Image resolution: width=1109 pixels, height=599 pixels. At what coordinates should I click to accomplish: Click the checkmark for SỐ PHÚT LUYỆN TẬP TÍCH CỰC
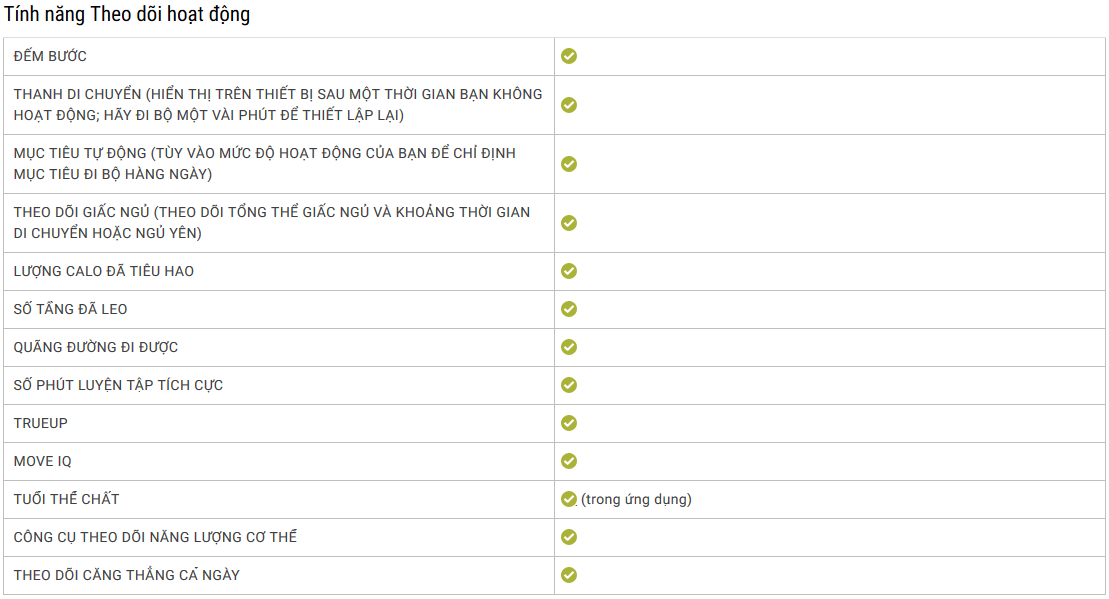point(569,385)
